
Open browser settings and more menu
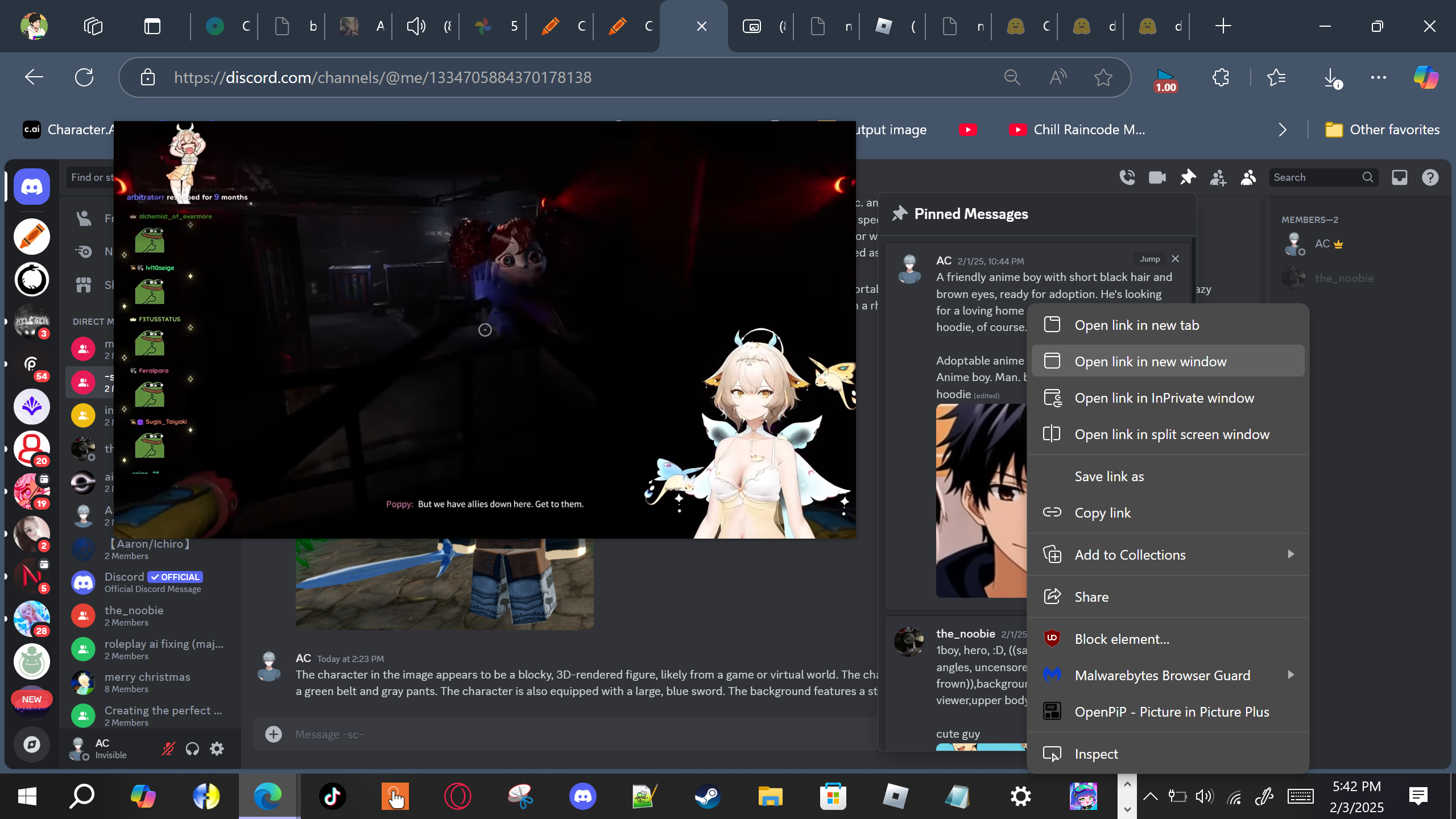point(1379,77)
